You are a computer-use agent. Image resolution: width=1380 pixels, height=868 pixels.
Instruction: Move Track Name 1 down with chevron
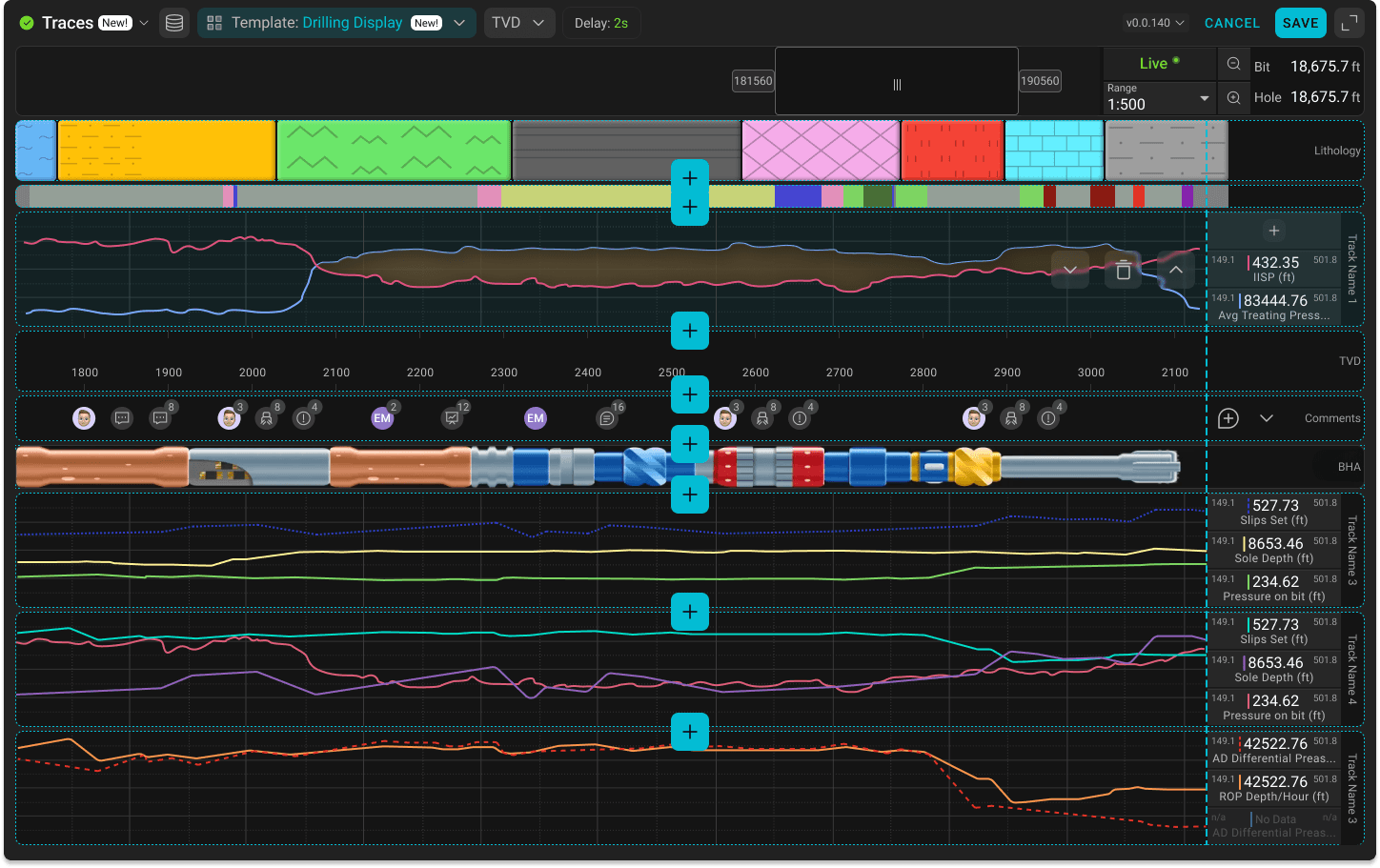(x=1070, y=271)
